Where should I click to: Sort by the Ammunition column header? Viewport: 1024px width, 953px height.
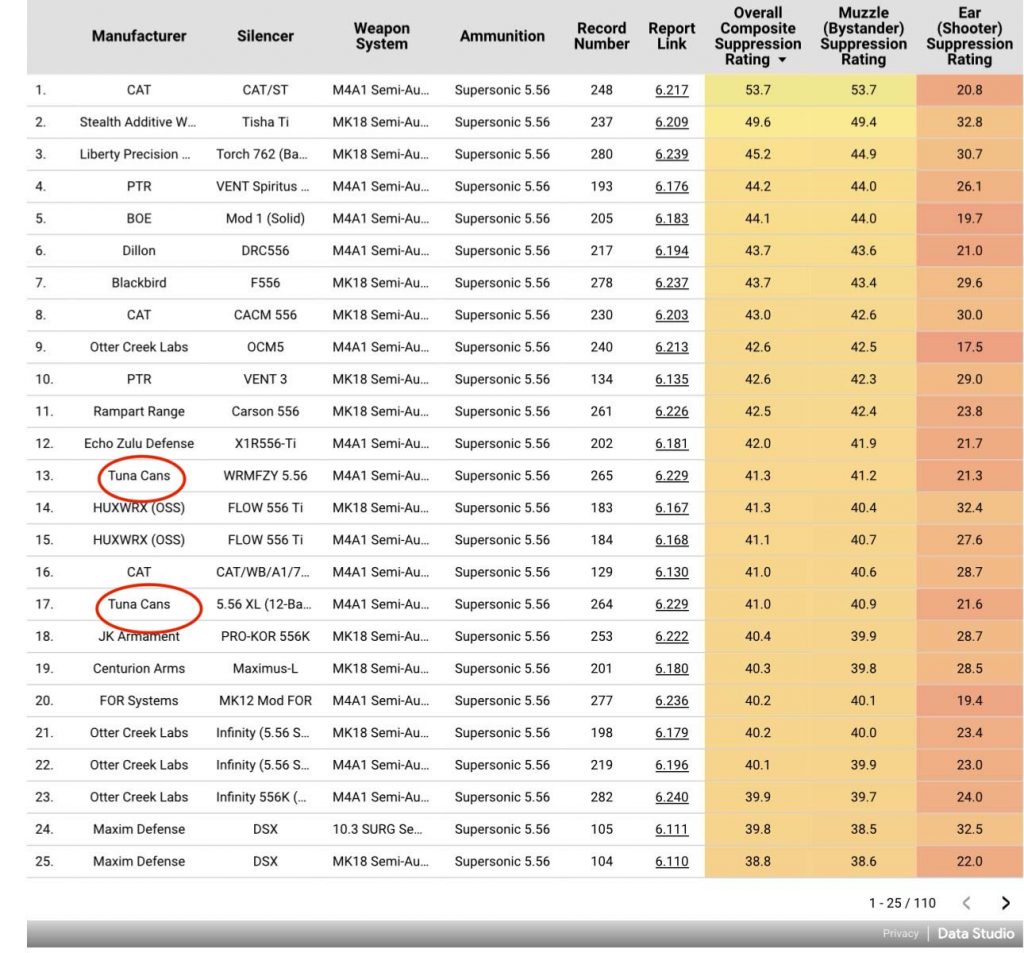point(502,36)
